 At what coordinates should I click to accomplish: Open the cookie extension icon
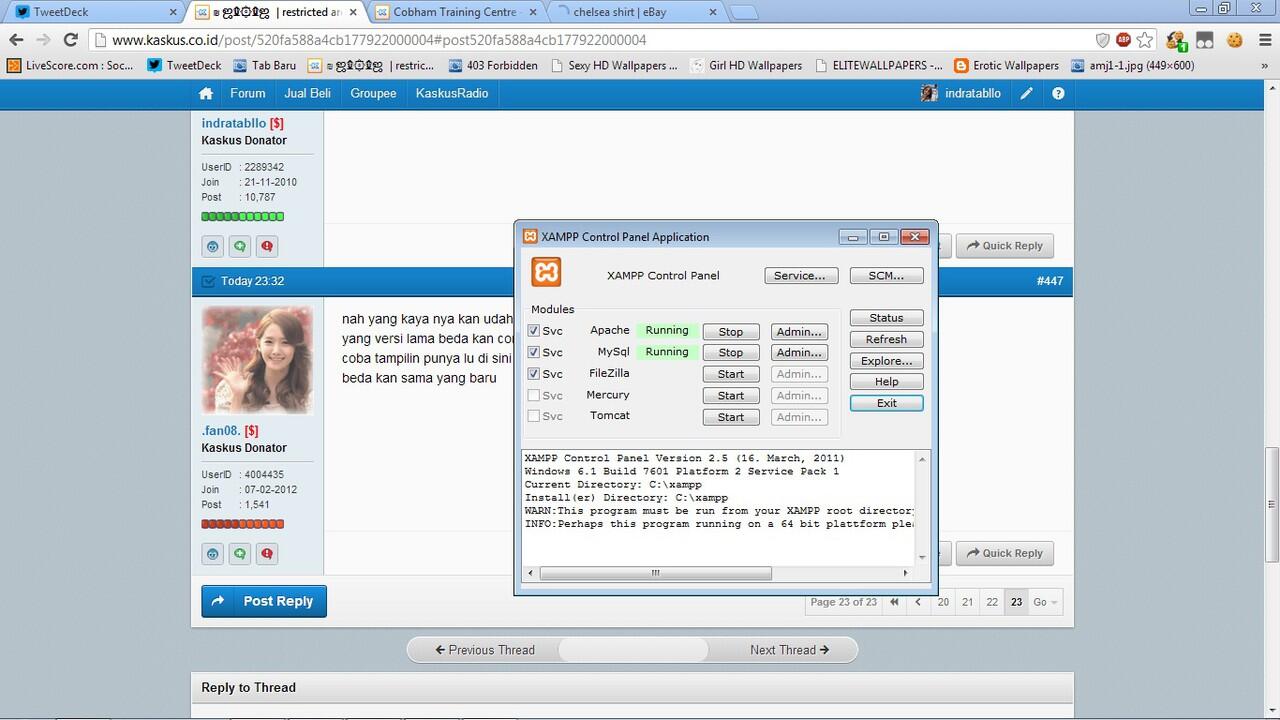point(1235,40)
